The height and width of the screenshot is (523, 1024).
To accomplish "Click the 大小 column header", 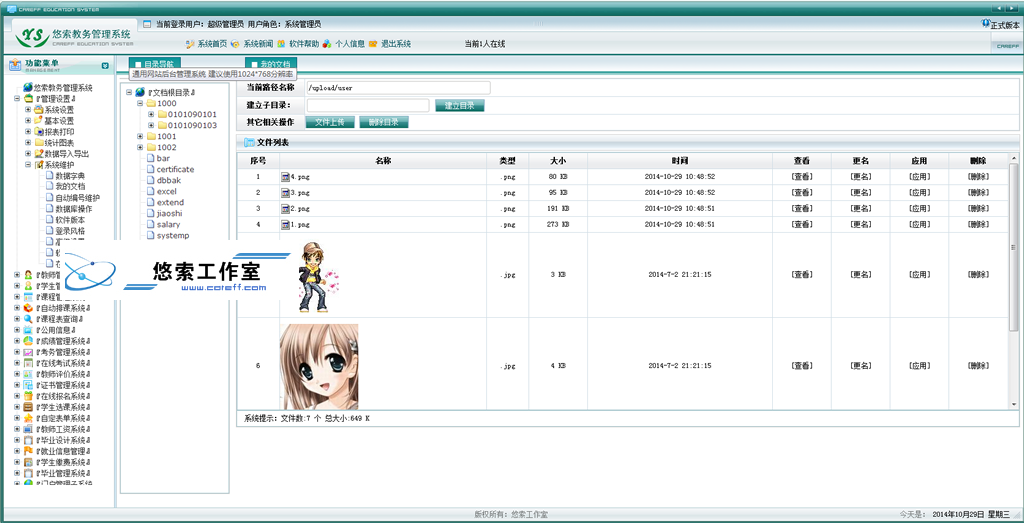I will (x=558, y=161).
